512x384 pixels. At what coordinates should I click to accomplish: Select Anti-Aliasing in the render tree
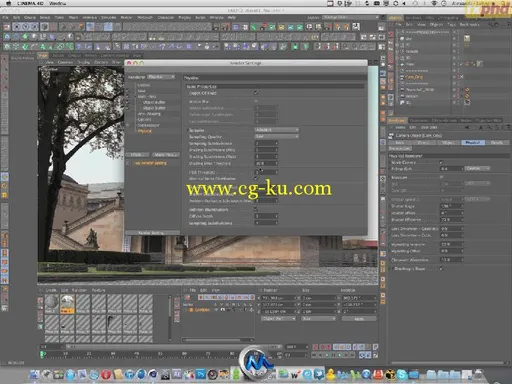[149, 114]
